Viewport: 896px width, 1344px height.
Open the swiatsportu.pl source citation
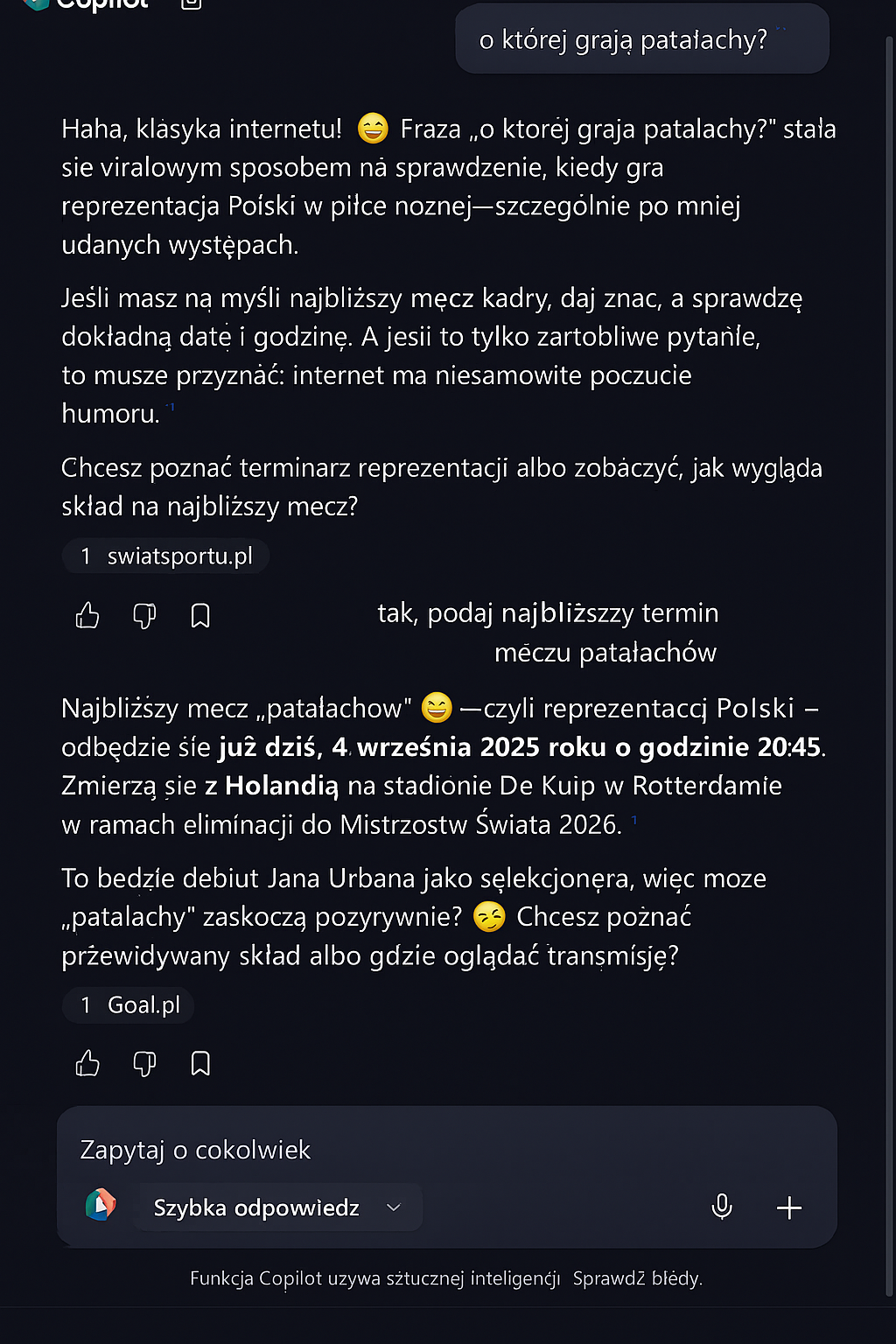point(166,556)
